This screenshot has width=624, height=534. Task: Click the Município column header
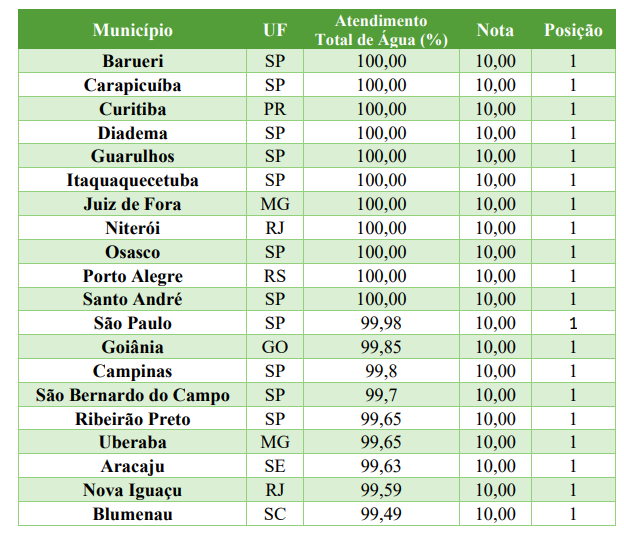point(132,30)
